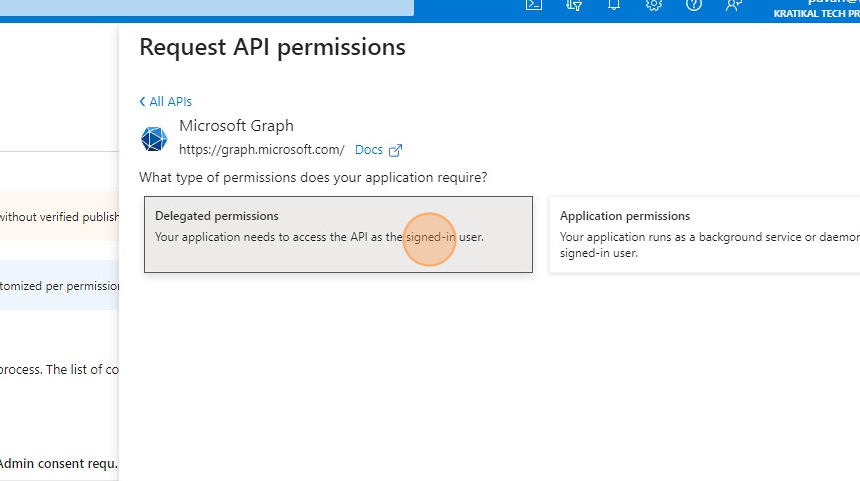The image size is (860, 481).
Task: Select the Application permissions card
Action: coord(704,234)
